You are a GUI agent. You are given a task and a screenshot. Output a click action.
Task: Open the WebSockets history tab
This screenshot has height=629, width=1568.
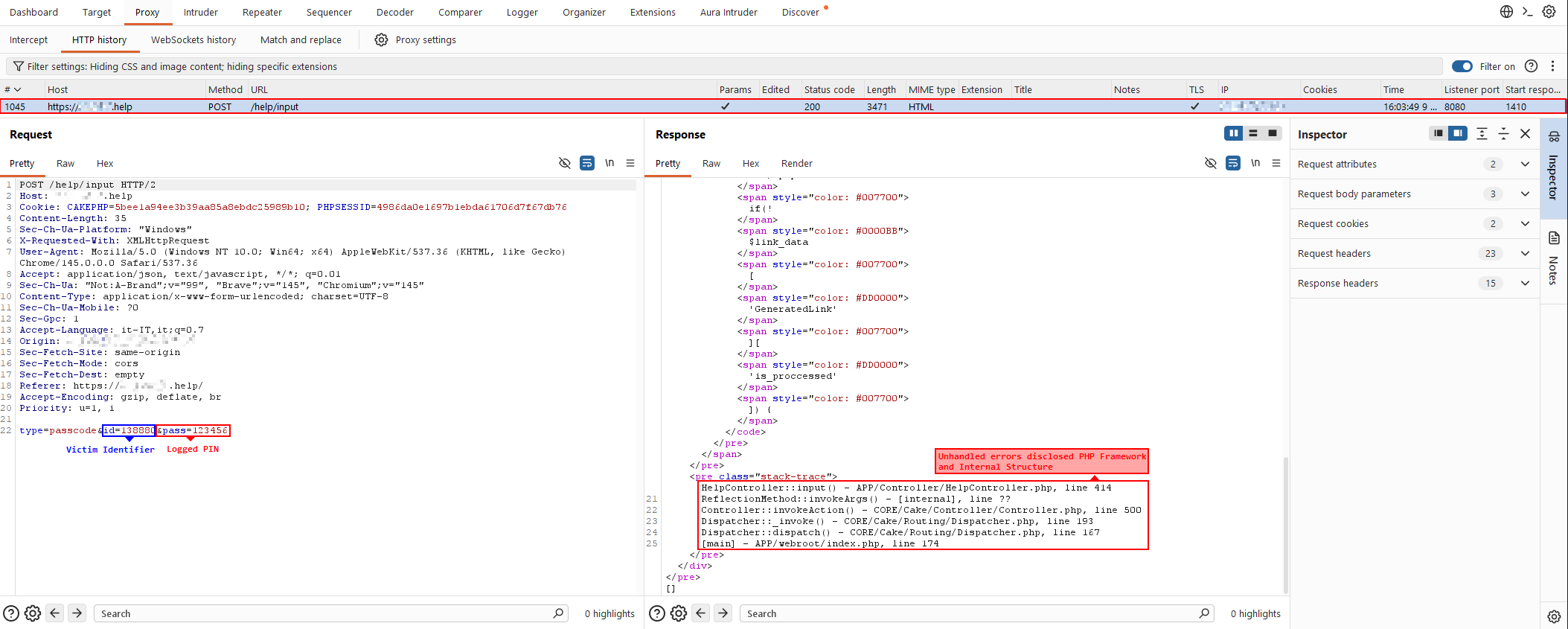pos(193,40)
